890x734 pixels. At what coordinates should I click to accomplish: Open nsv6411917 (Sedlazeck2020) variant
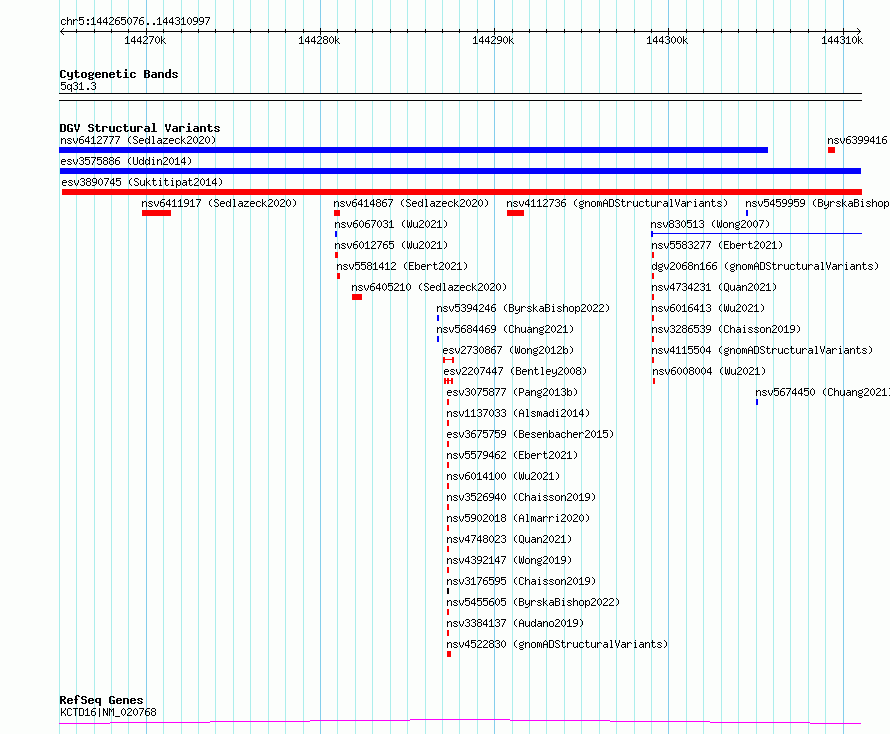click(219, 203)
